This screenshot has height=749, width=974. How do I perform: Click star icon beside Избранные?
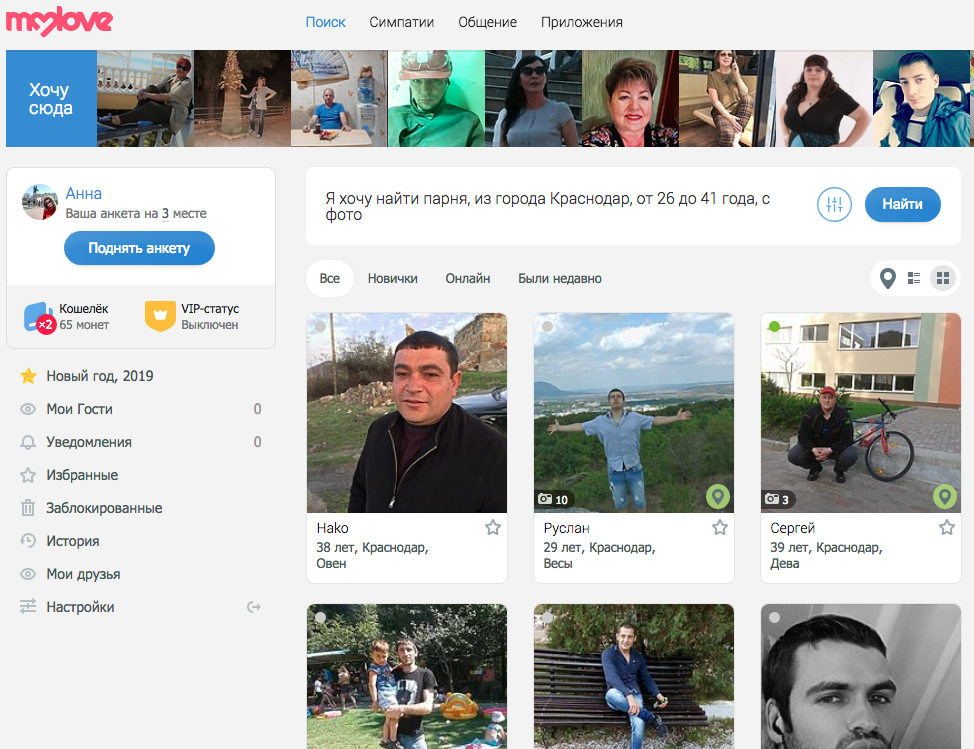point(28,475)
